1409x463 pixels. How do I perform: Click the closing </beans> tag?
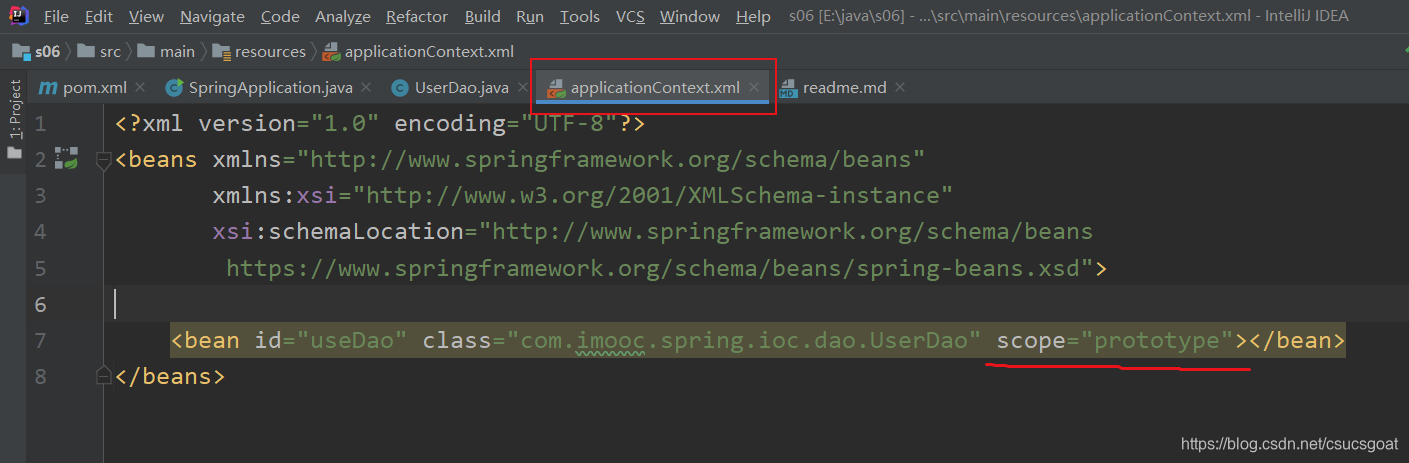(x=169, y=377)
